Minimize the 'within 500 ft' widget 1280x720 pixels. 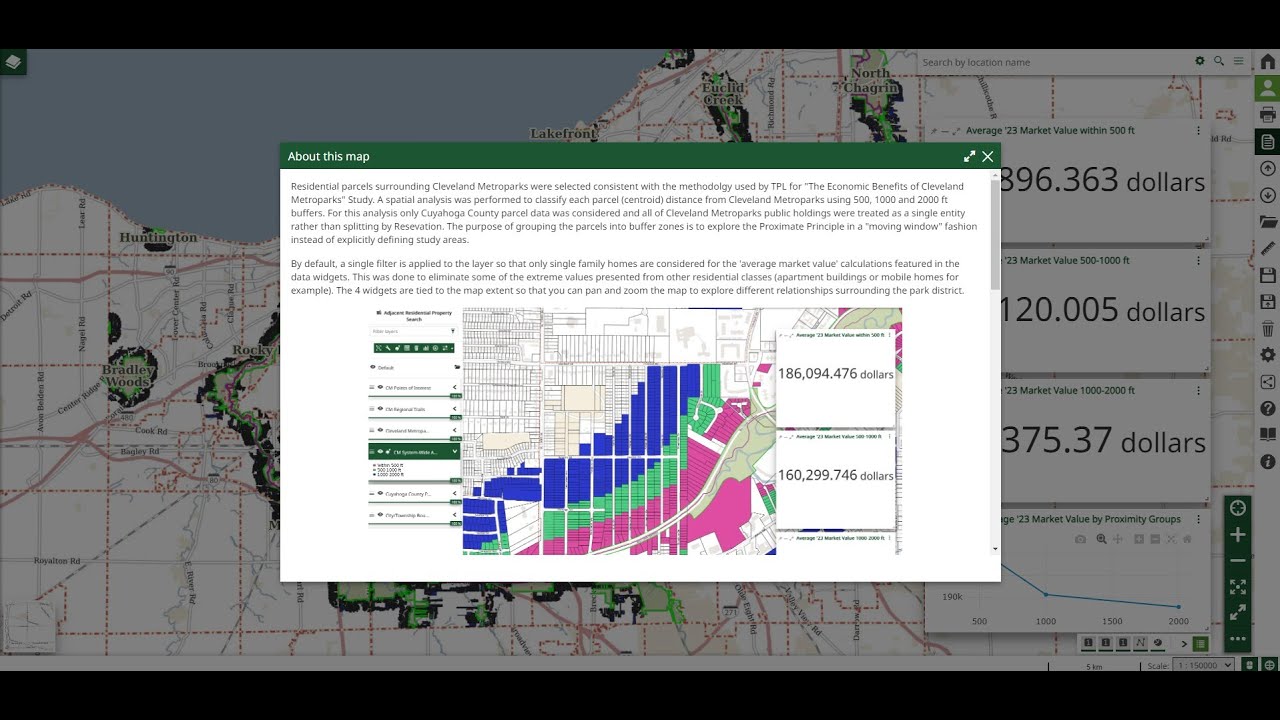[x=945, y=131]
